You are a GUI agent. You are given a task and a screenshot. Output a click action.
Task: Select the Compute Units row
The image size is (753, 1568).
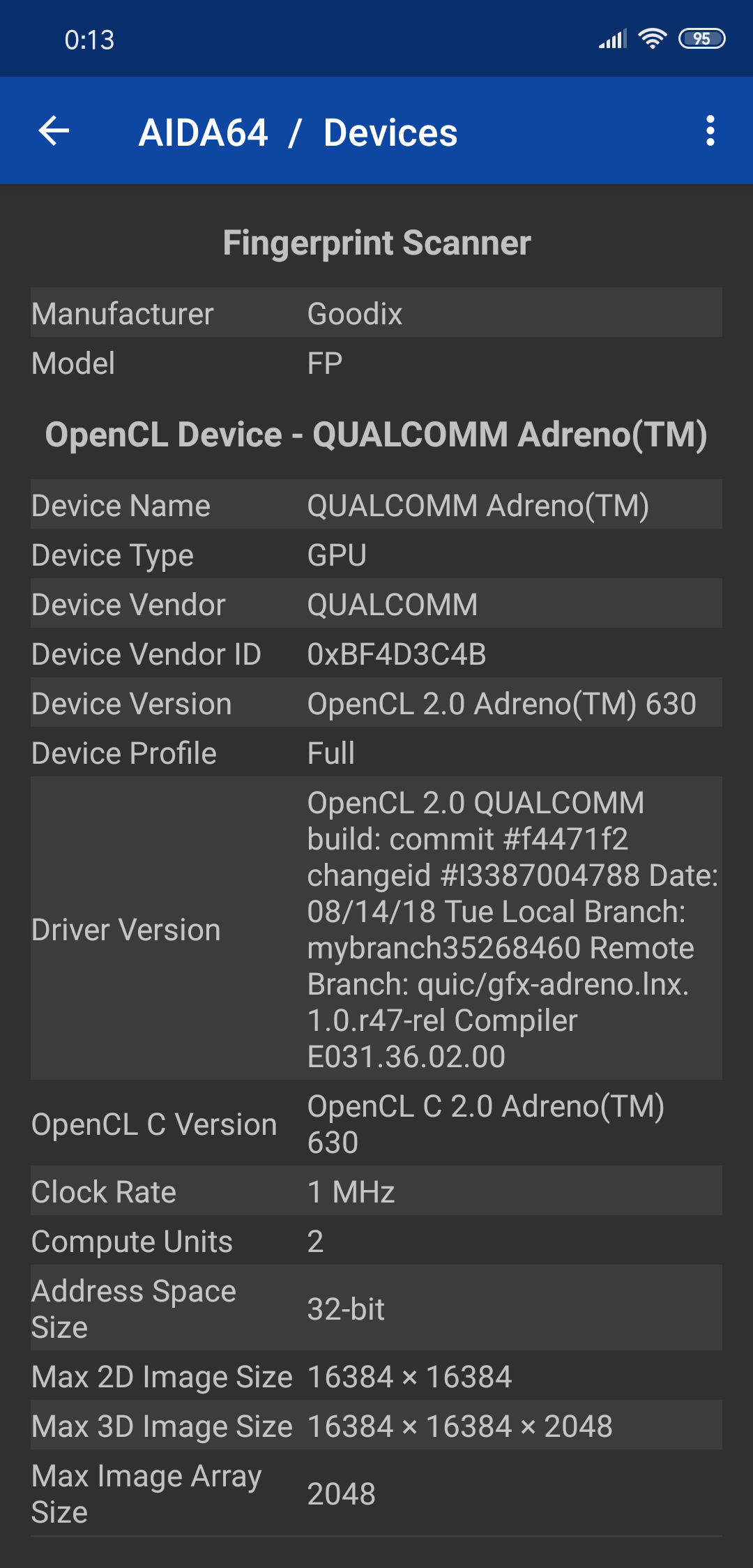(x=376, y=1242)
